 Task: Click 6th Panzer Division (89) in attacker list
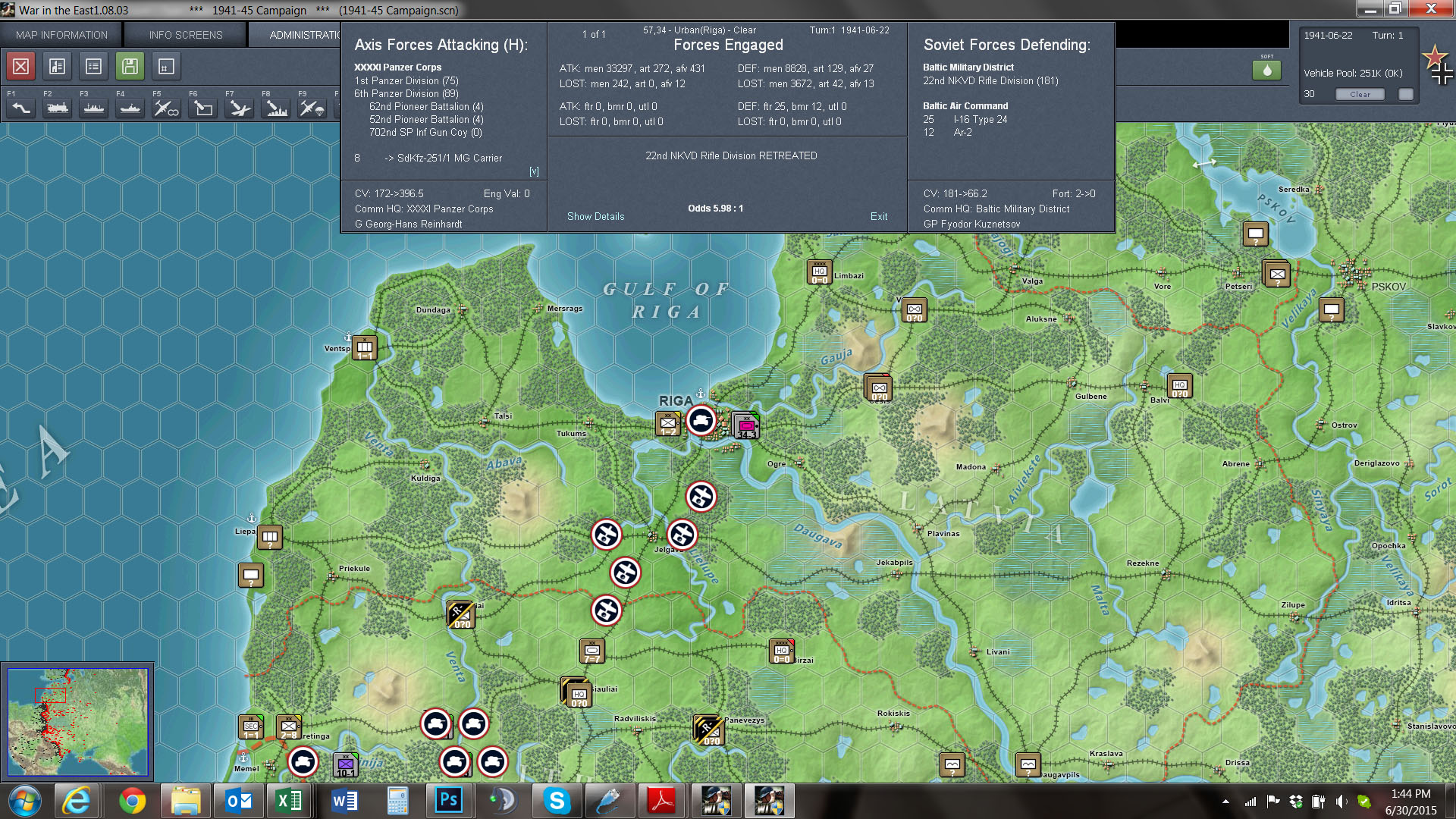[406, 94]
